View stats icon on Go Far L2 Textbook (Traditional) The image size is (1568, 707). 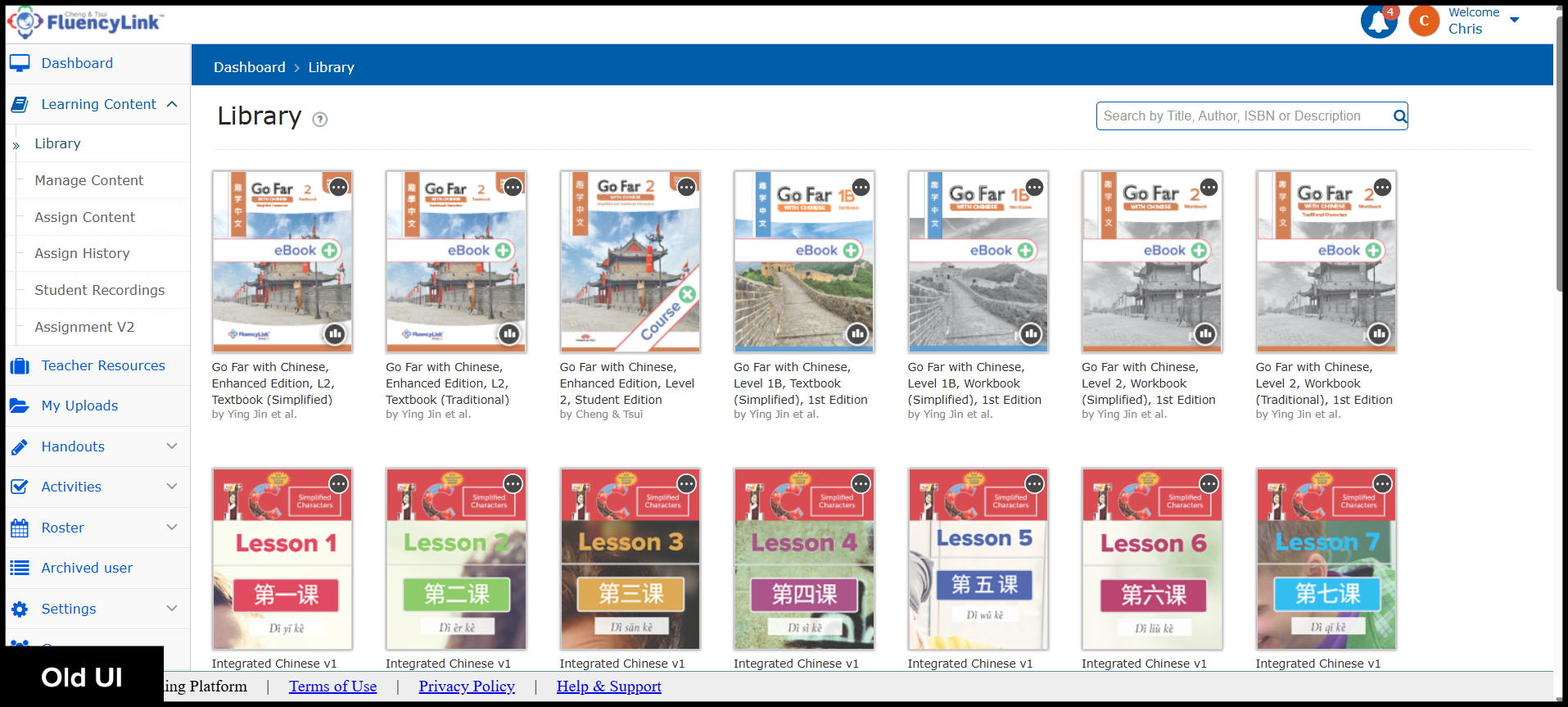[509, 333]
